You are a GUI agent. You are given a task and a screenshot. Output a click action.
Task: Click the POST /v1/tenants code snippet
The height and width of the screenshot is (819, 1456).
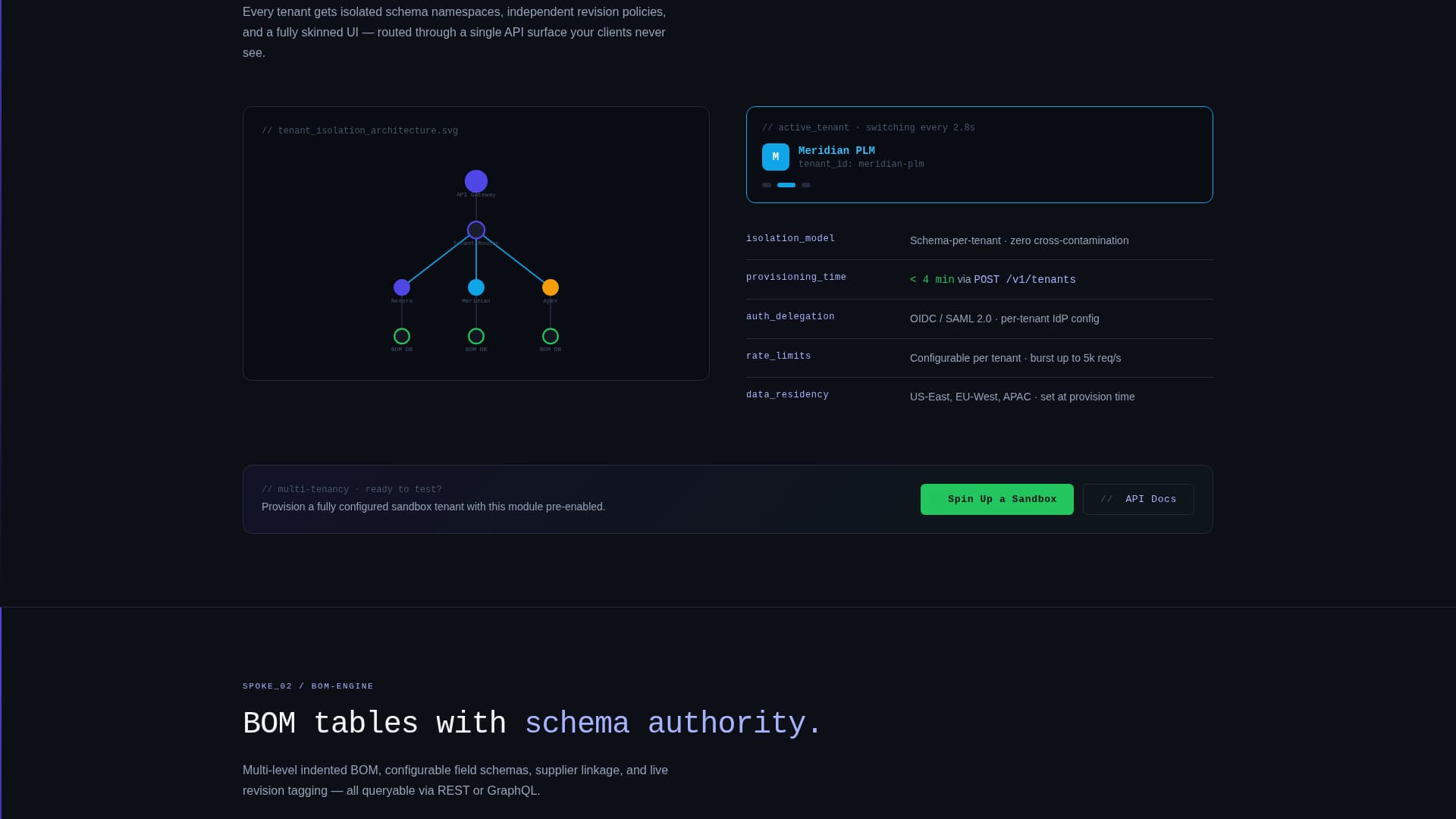click(x=1025, y=280)
